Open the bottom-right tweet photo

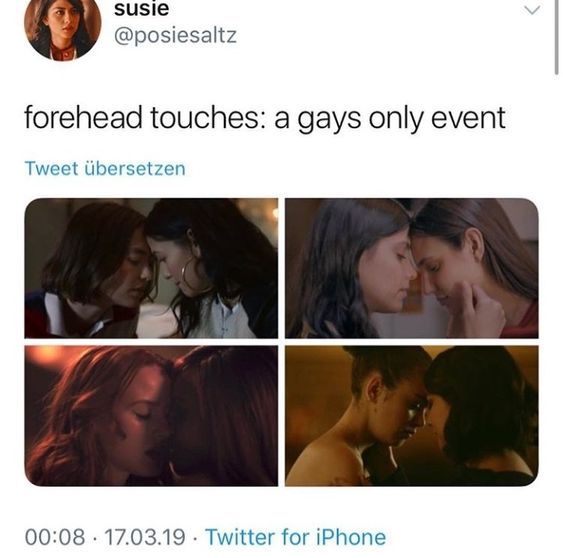pos(411,416)
